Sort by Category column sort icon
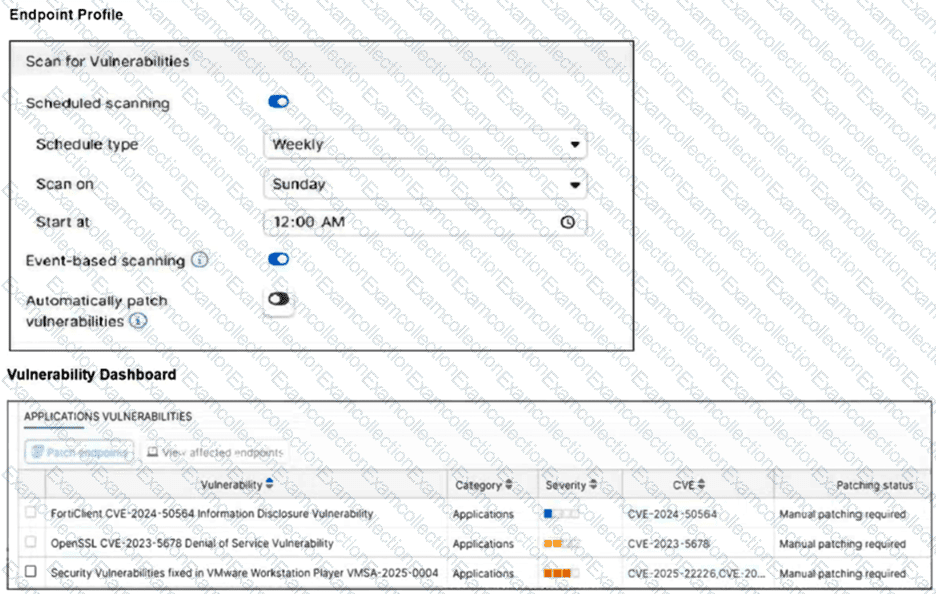Screen dimensions: 936x594 508,485
